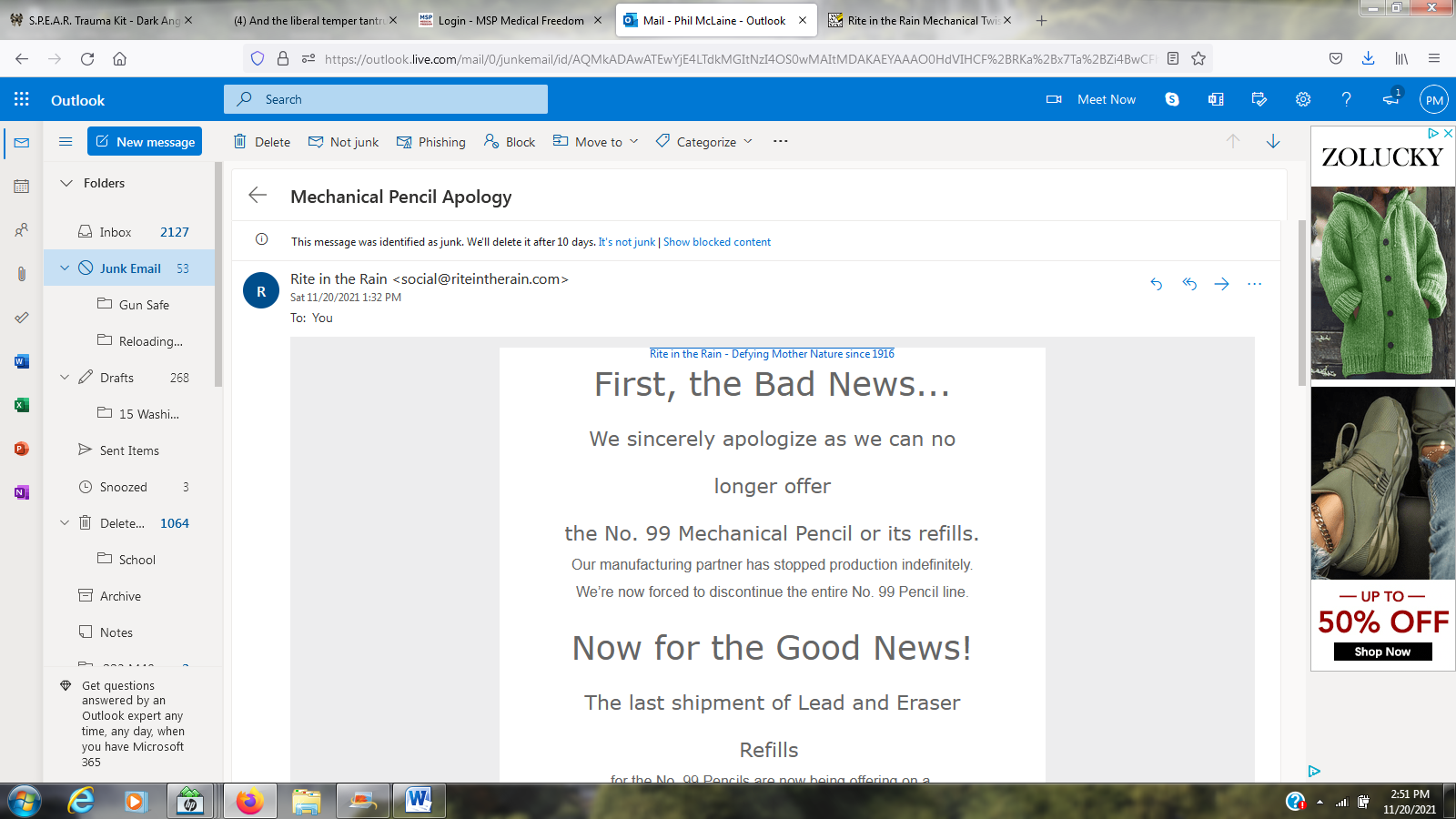
Task: Open the Move to dropdown
Action: [x=596, y=141]
